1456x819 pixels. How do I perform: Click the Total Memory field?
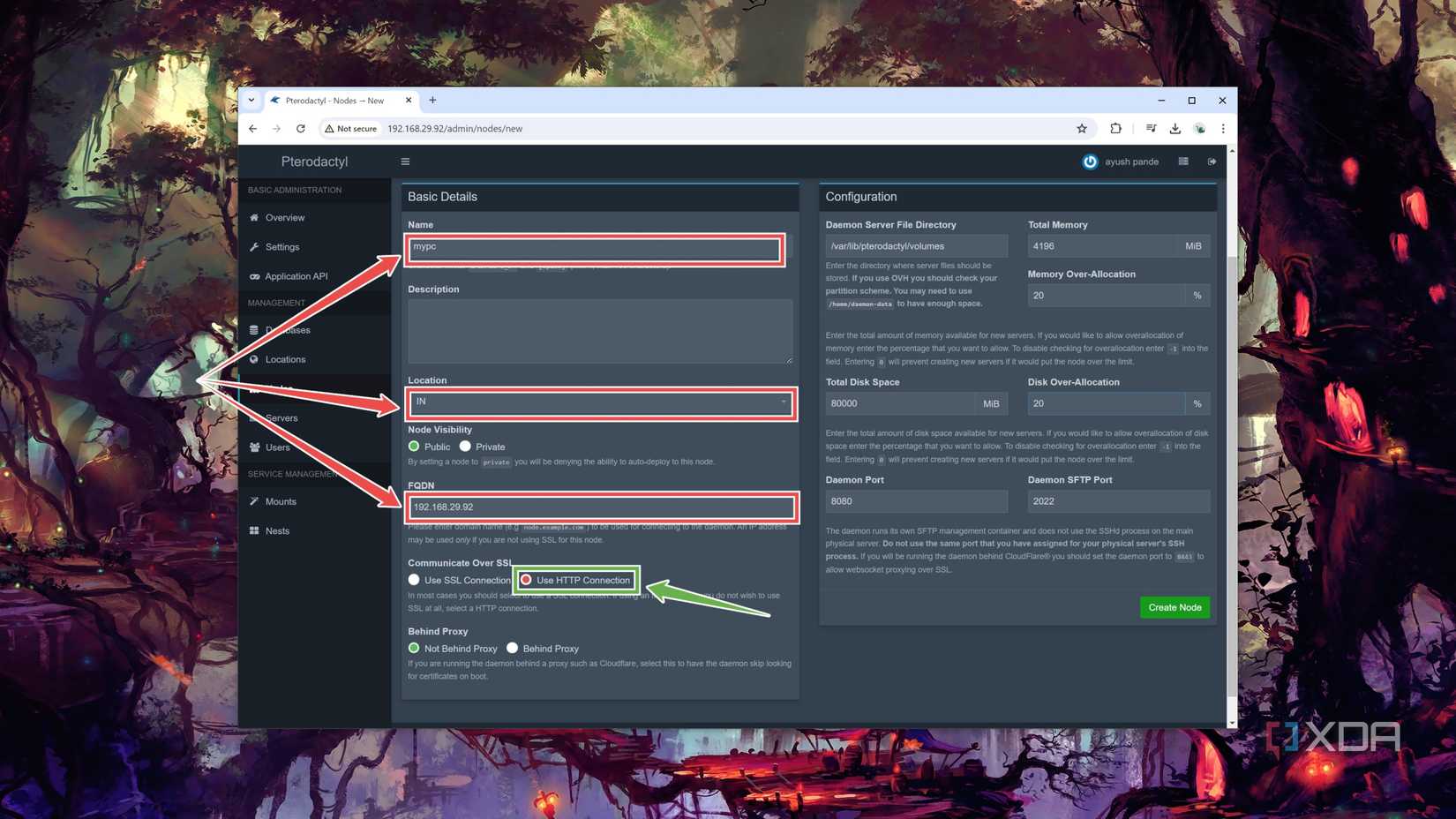click(1102, 246)
